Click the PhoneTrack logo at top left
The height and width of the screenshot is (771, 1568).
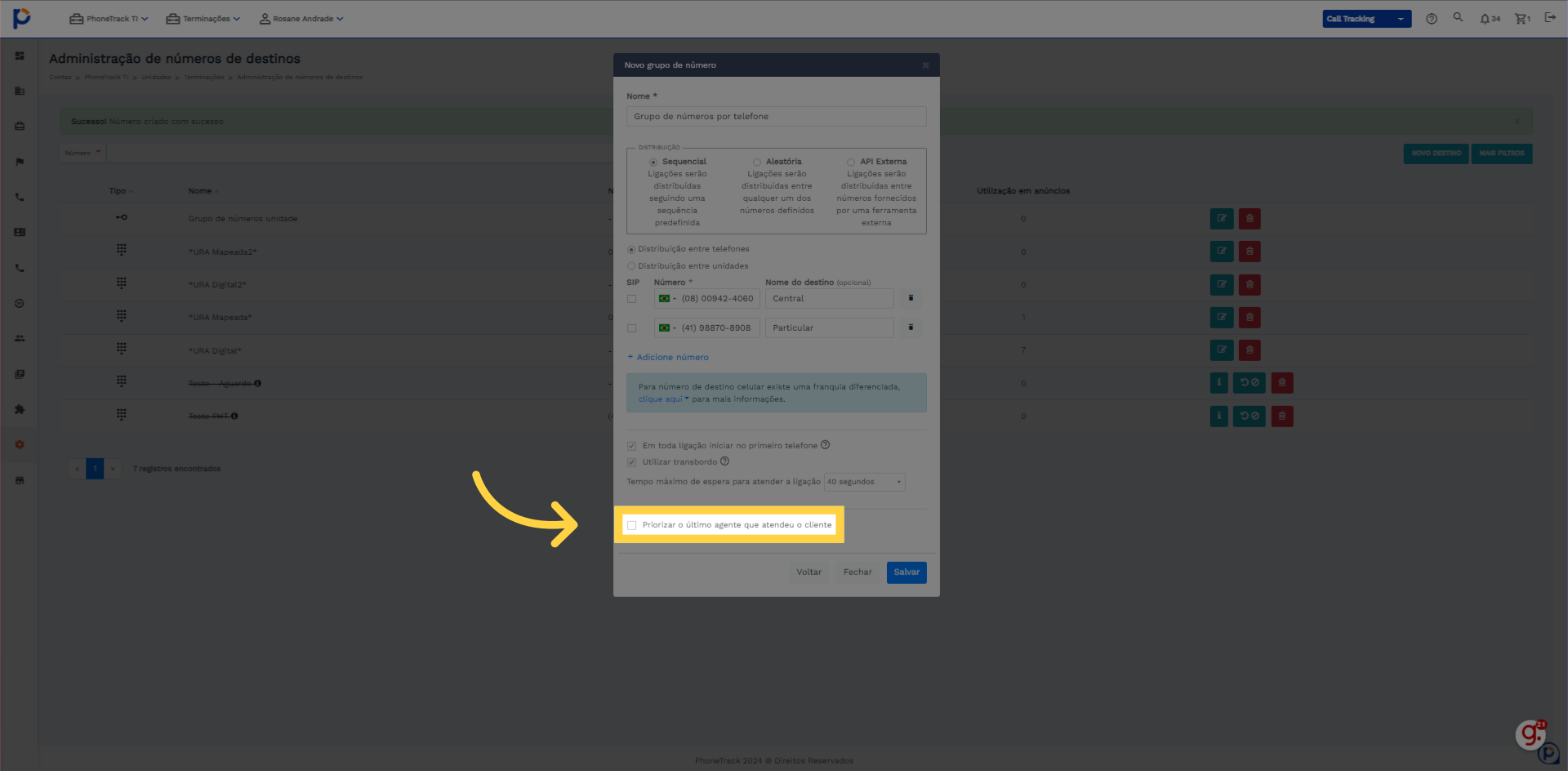[22, 18]
